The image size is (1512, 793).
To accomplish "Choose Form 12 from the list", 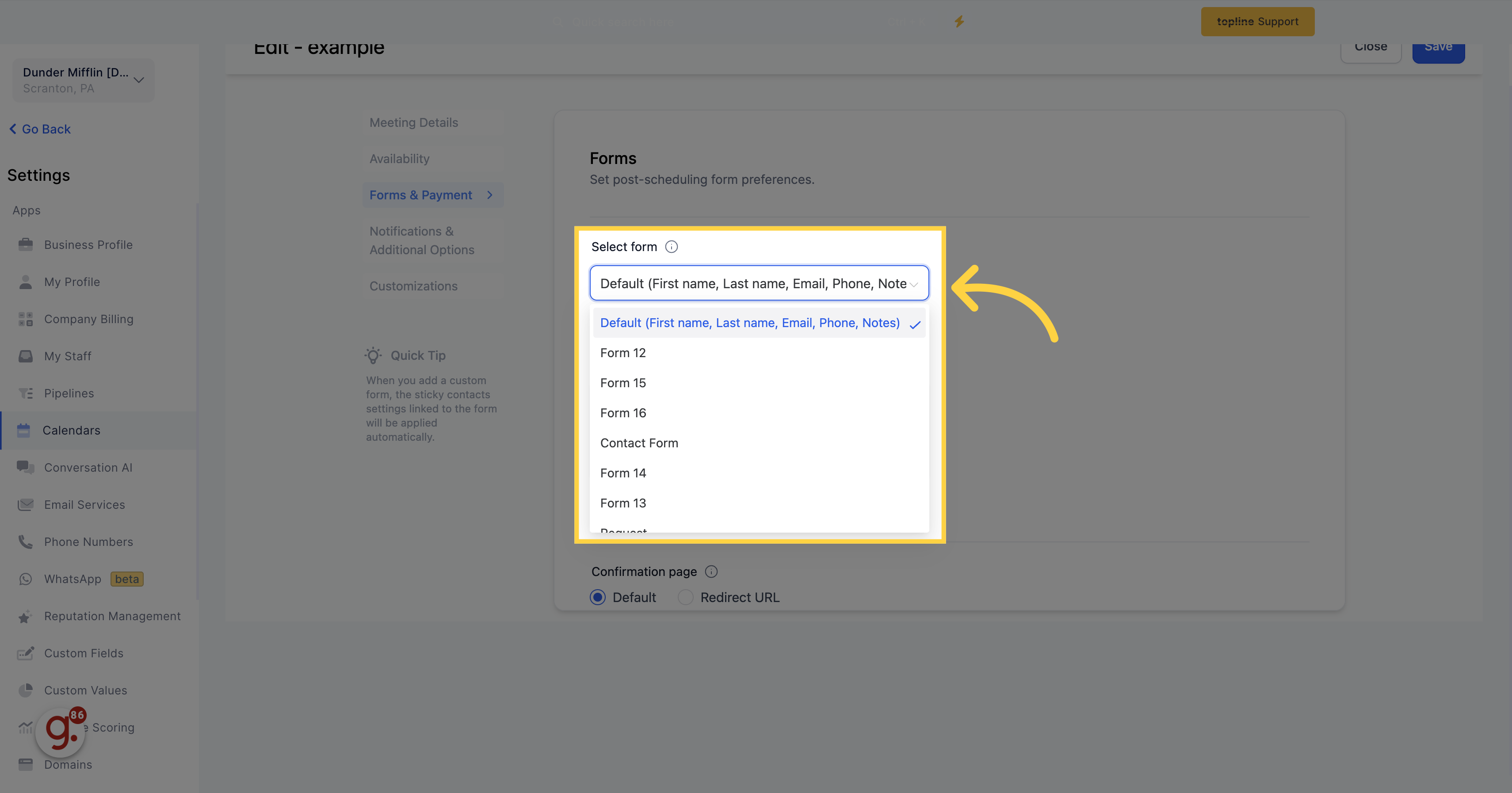I will (x=759, y=353).
